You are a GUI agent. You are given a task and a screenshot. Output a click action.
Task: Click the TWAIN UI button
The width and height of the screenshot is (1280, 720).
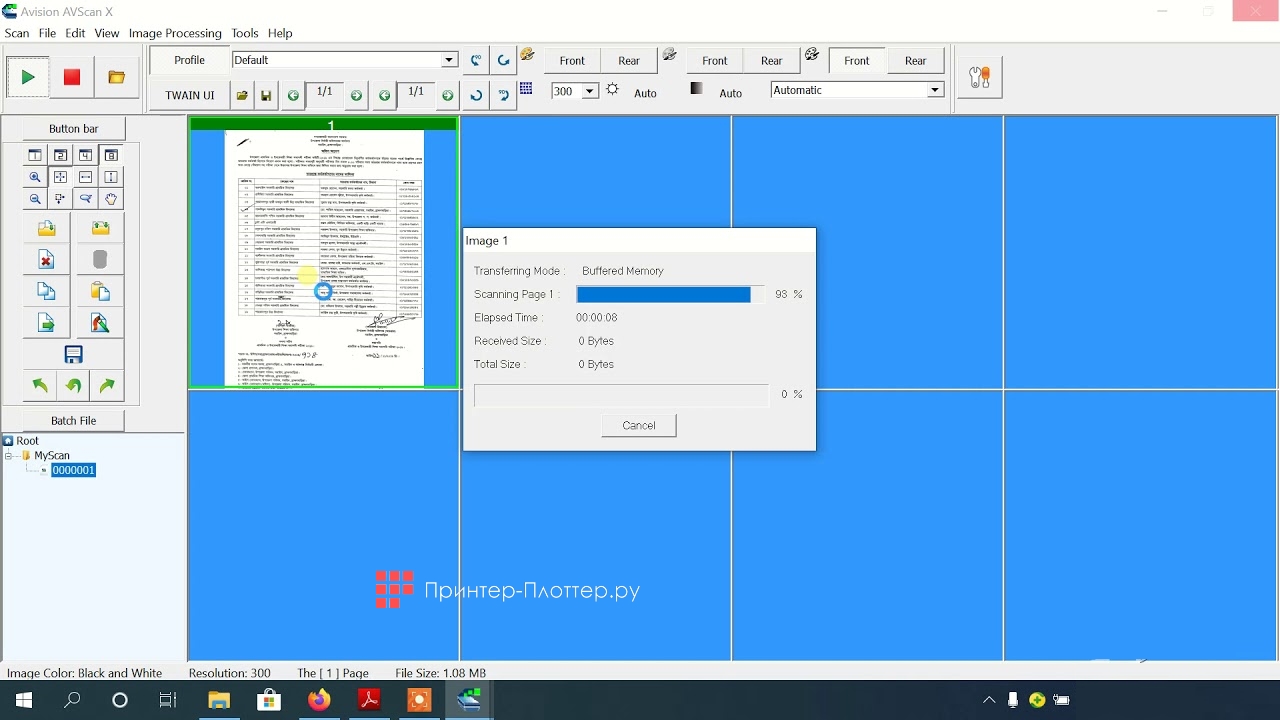pos(190,95)
